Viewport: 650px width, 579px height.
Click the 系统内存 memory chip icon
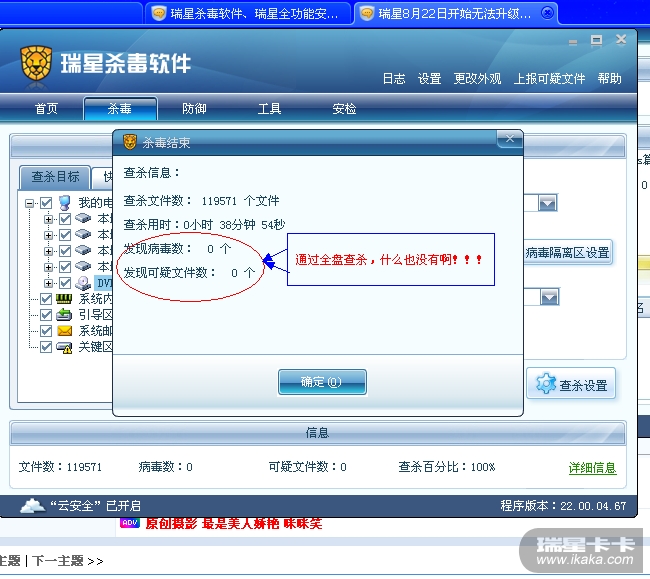tap(64, 299)
